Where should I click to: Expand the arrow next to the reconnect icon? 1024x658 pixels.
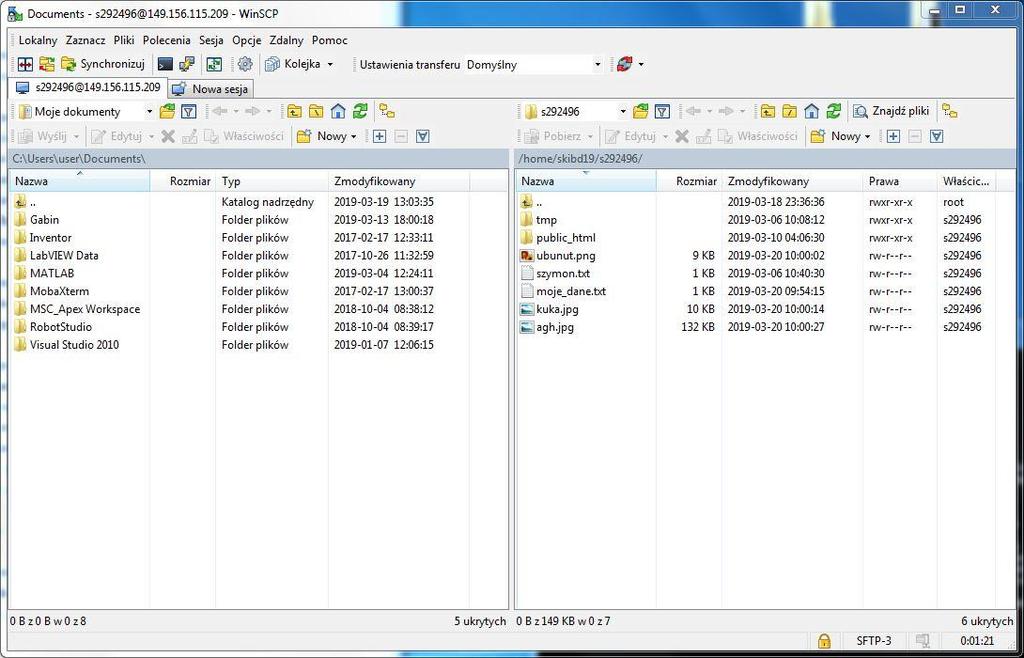point(641,64)
